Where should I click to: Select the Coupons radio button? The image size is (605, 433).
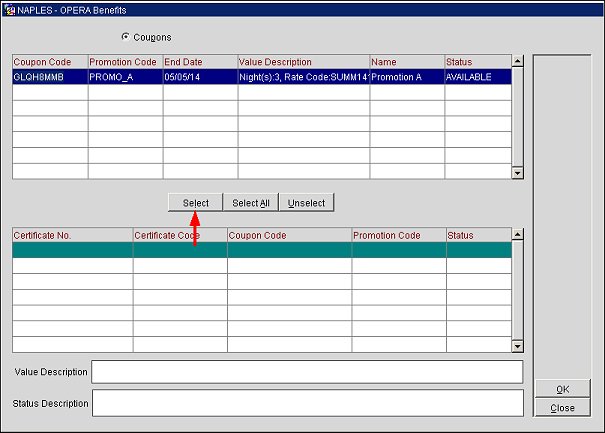click(x=125, y=37)
